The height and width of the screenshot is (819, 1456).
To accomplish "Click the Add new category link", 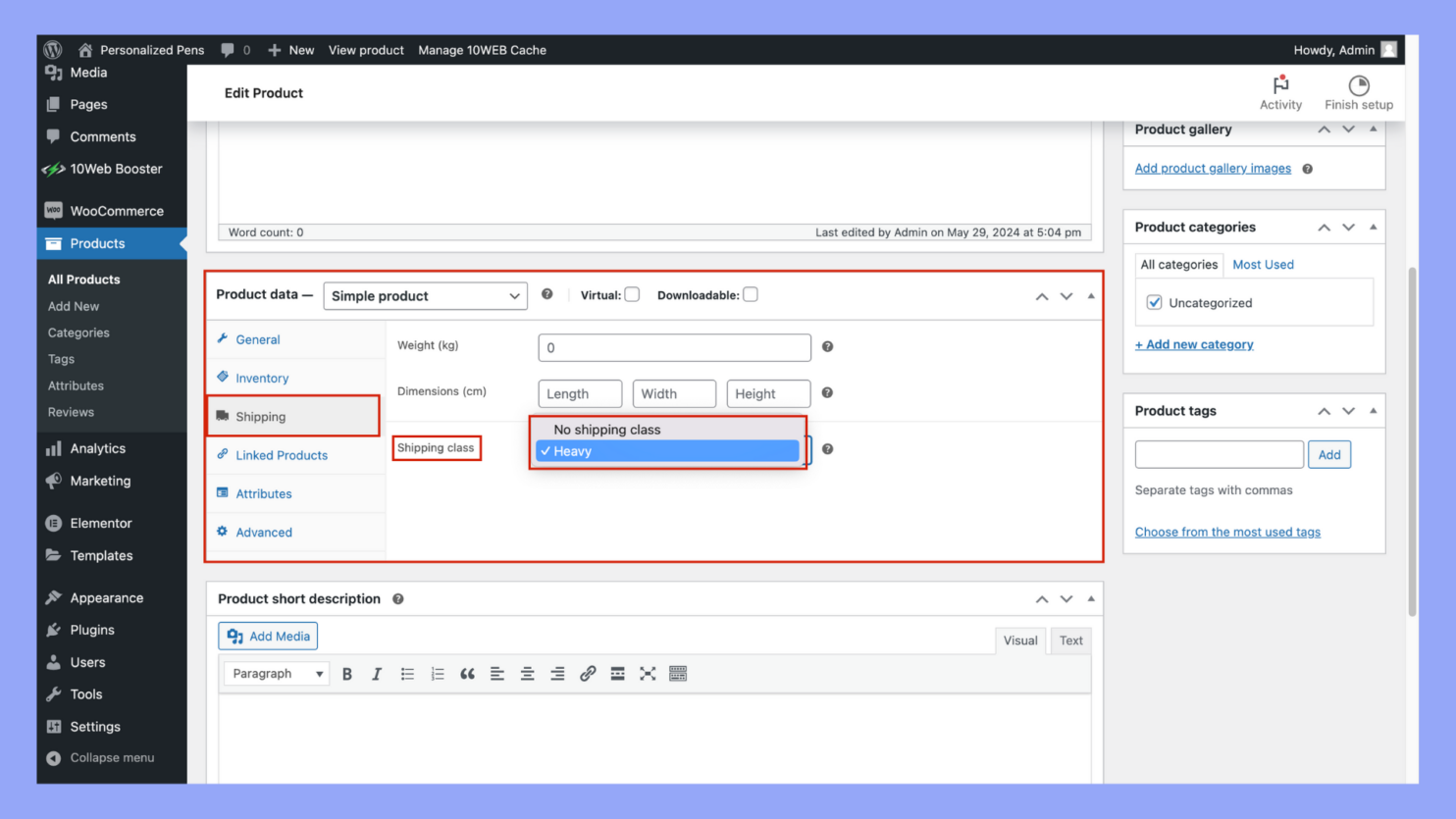I will click(x=1193, y=344).
